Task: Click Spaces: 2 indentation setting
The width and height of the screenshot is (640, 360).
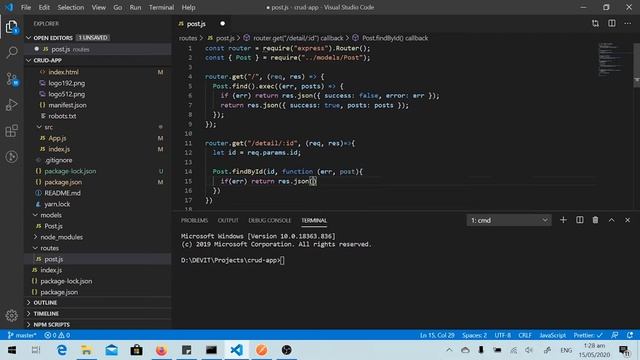Action: [474, 335]
